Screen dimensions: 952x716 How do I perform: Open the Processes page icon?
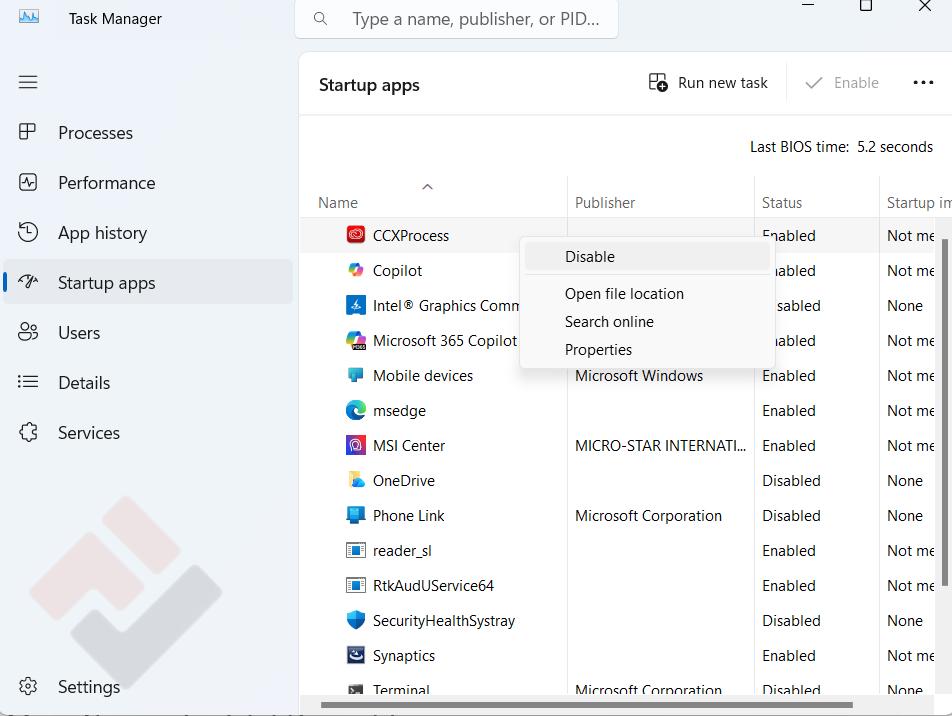(28, 132)
